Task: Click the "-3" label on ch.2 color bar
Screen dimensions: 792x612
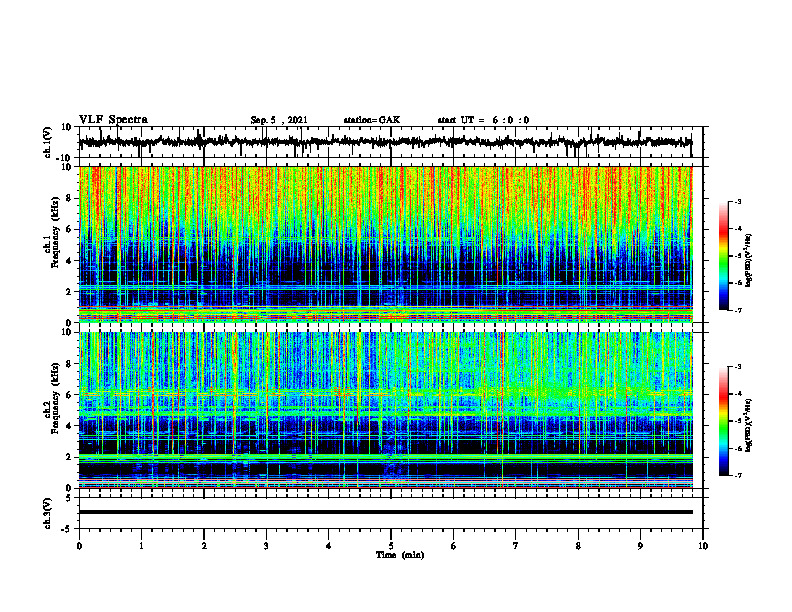Action: (737, 367)
